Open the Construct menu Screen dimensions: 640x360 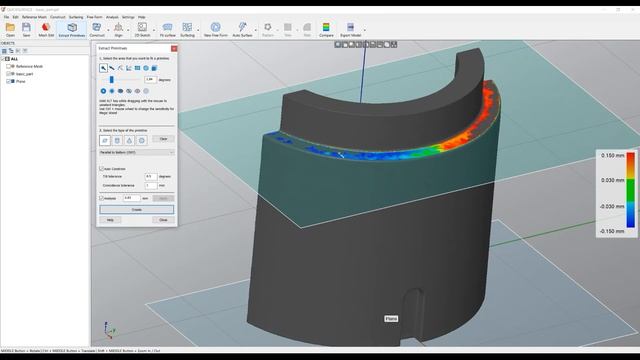point(58,17)
